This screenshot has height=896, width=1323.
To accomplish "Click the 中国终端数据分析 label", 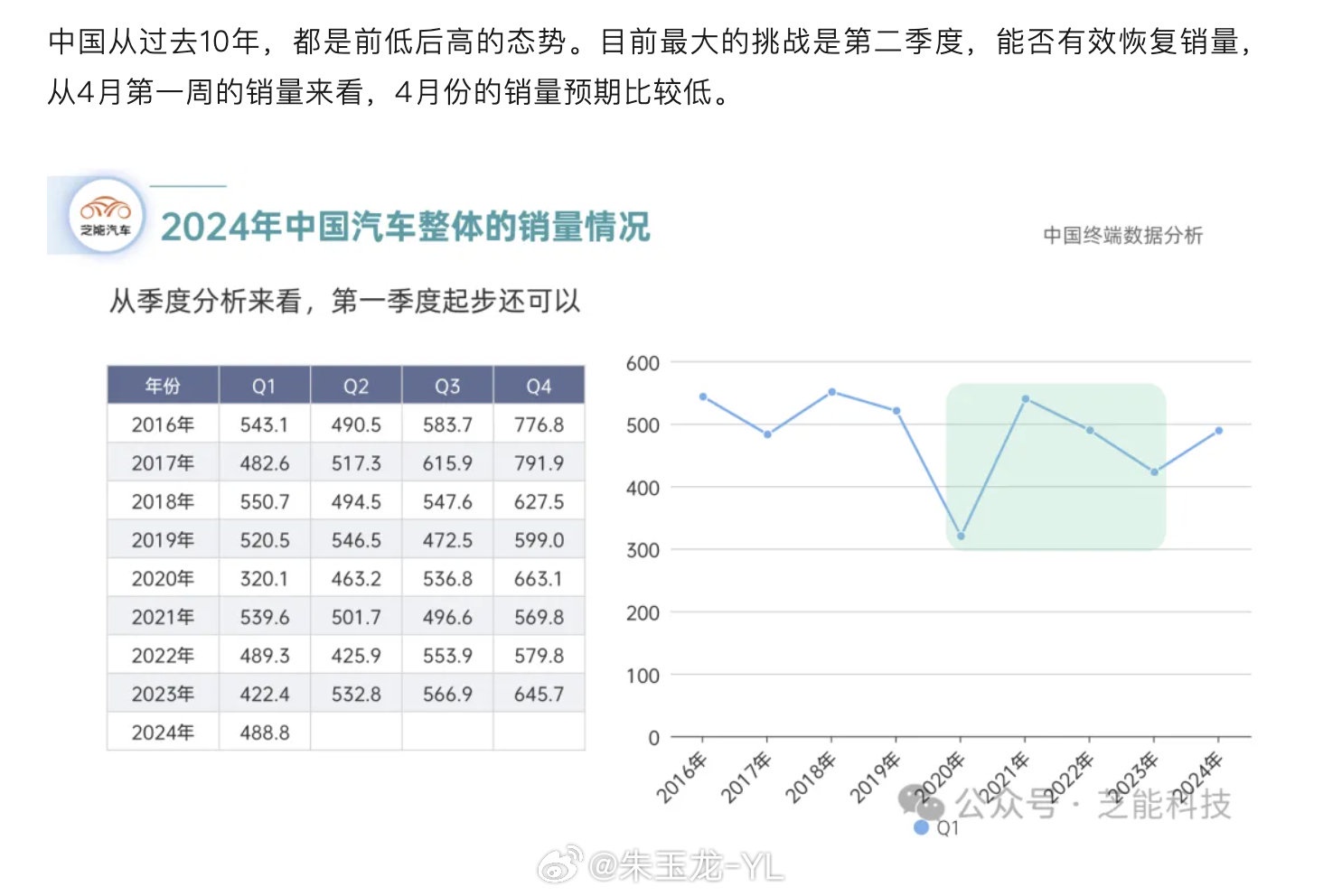I will (x=1122, y=236).
